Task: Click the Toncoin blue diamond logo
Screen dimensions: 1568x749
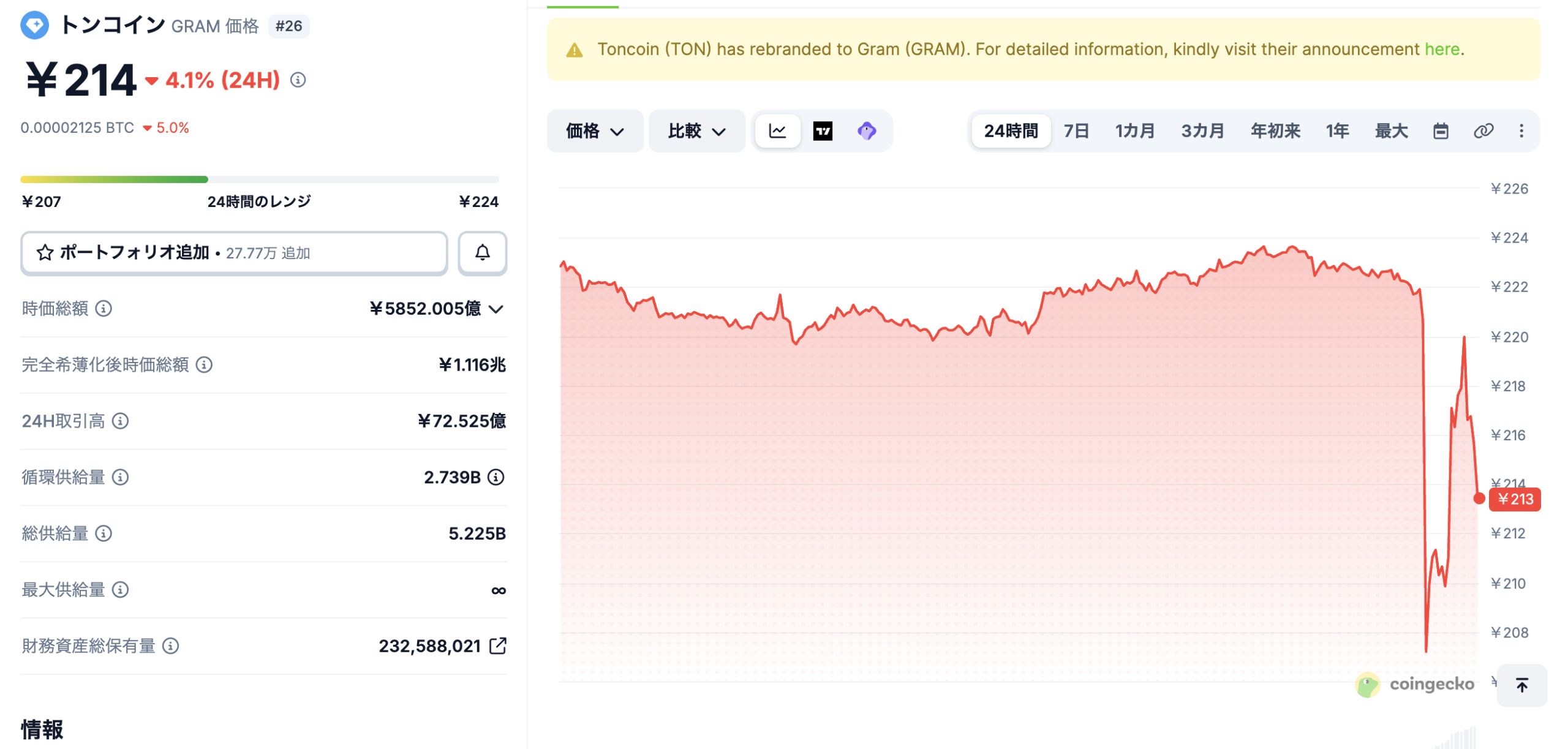Action: [34, 25]
